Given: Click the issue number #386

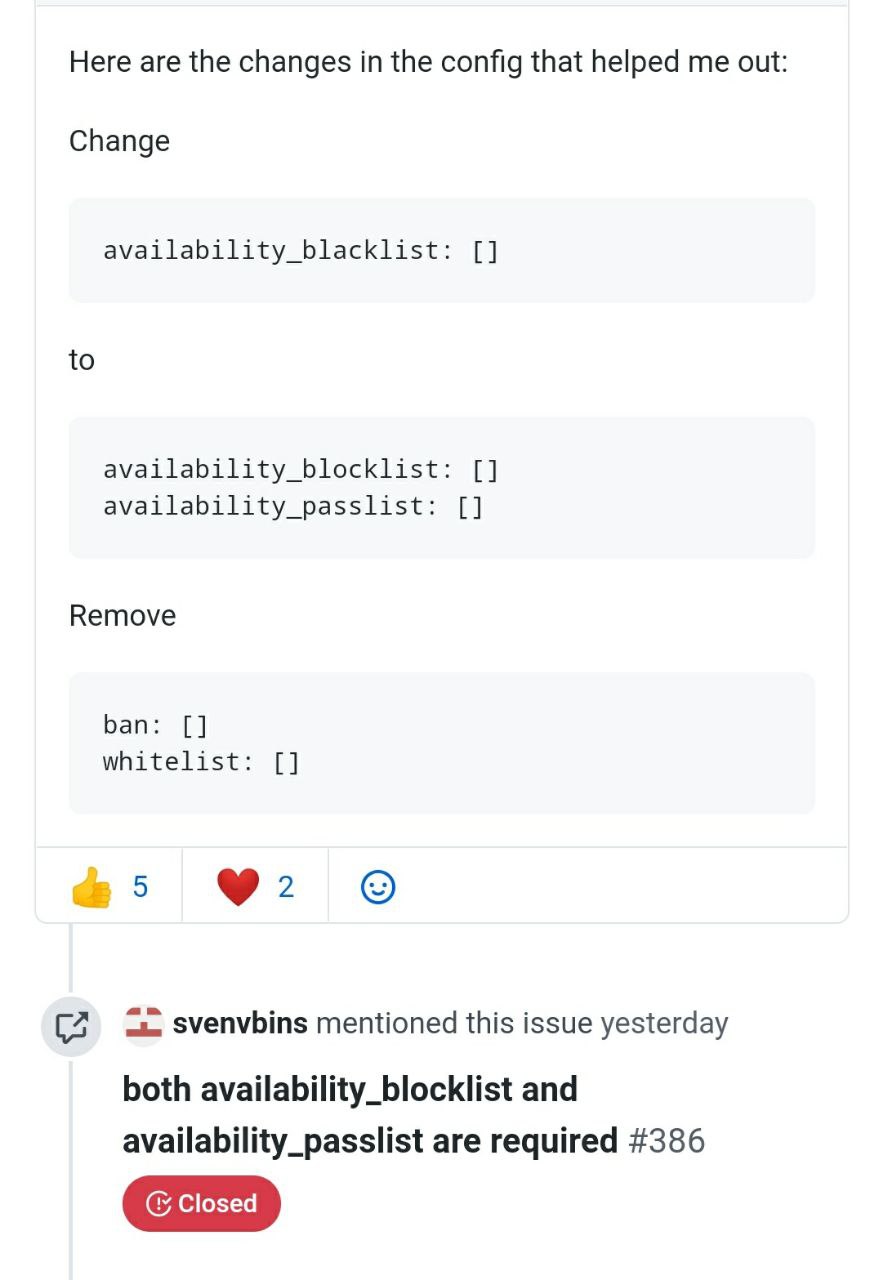Looking at the screenshot, I should coord(667,1141).
